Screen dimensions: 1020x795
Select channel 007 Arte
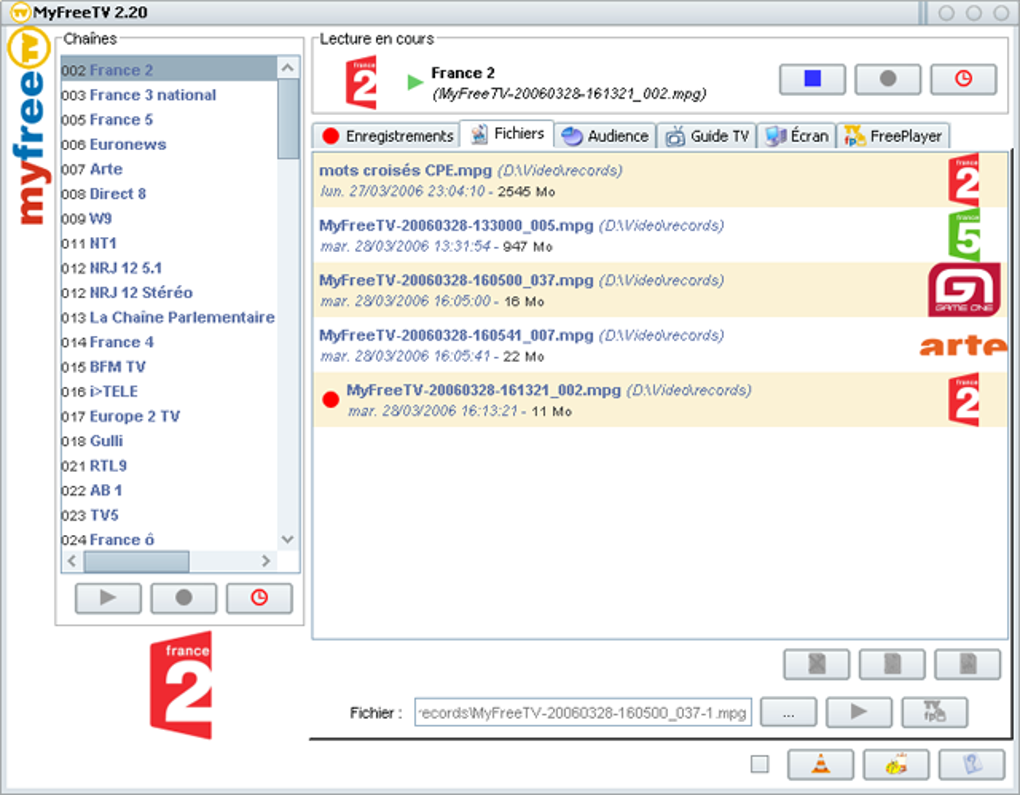coord(169,169)
